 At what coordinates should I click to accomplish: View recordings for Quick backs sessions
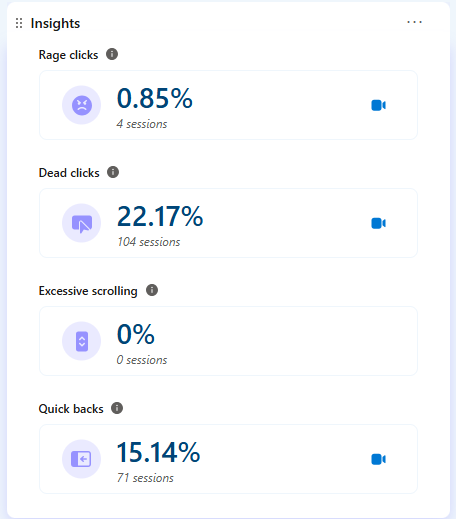(379, 459)
